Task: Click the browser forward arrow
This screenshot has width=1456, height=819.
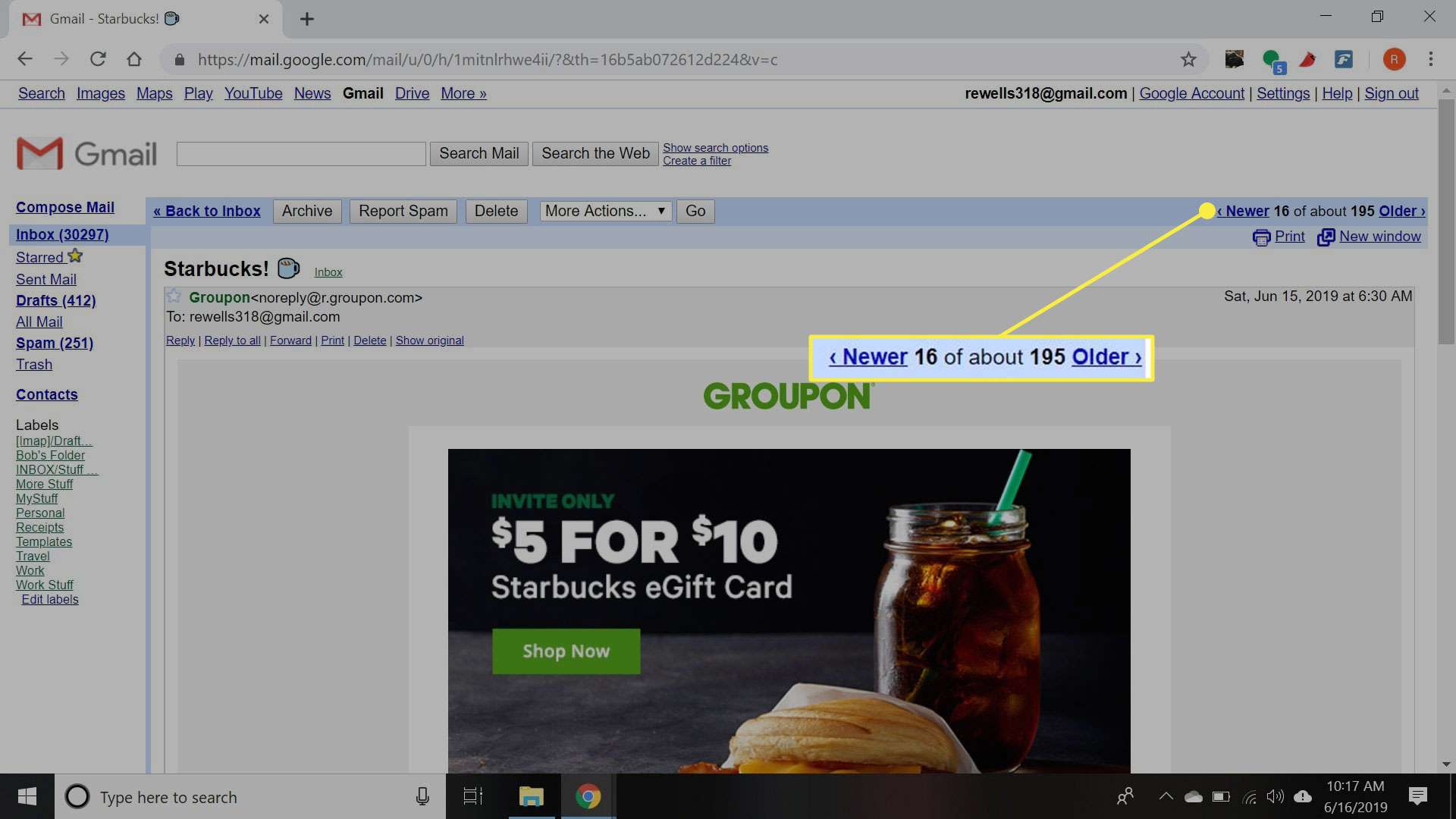Action: pos(61,59)
